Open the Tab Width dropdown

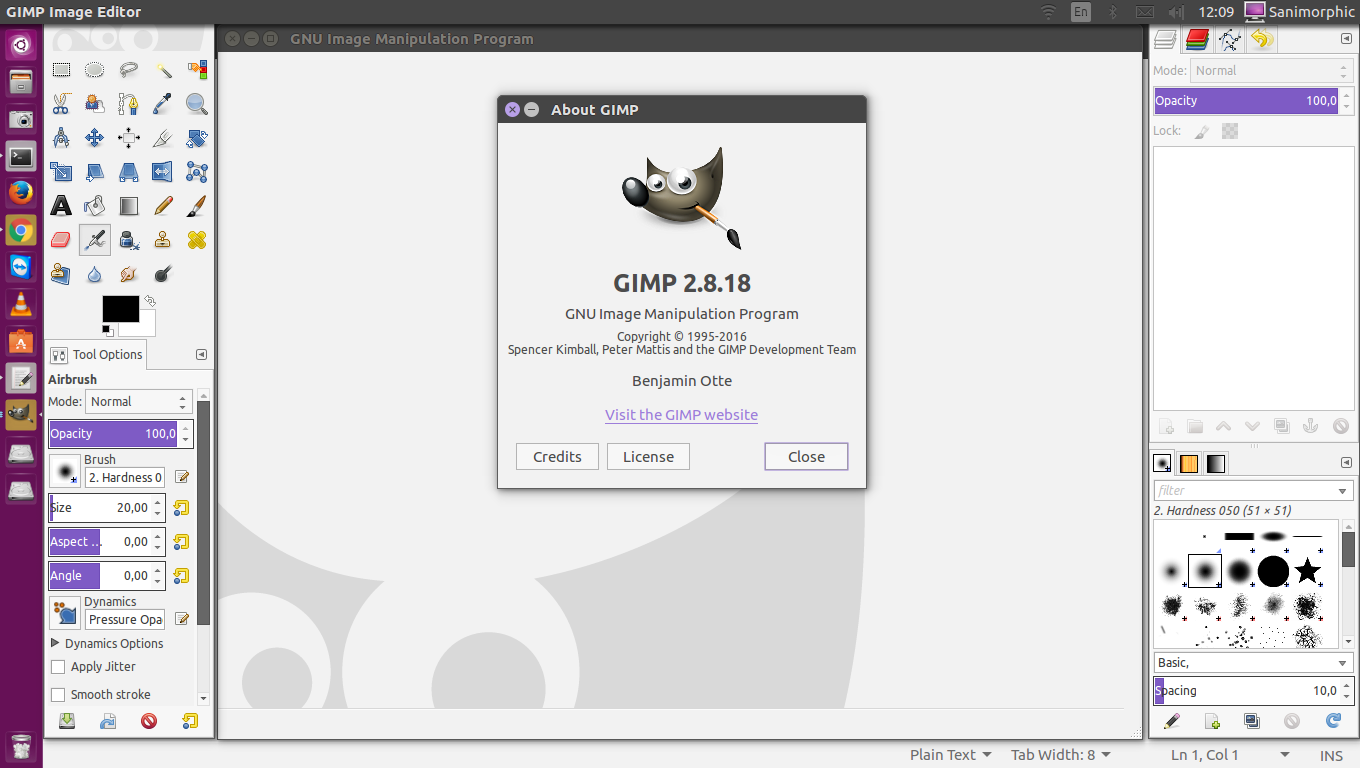pyautogui.click(x=1061, y=755)
